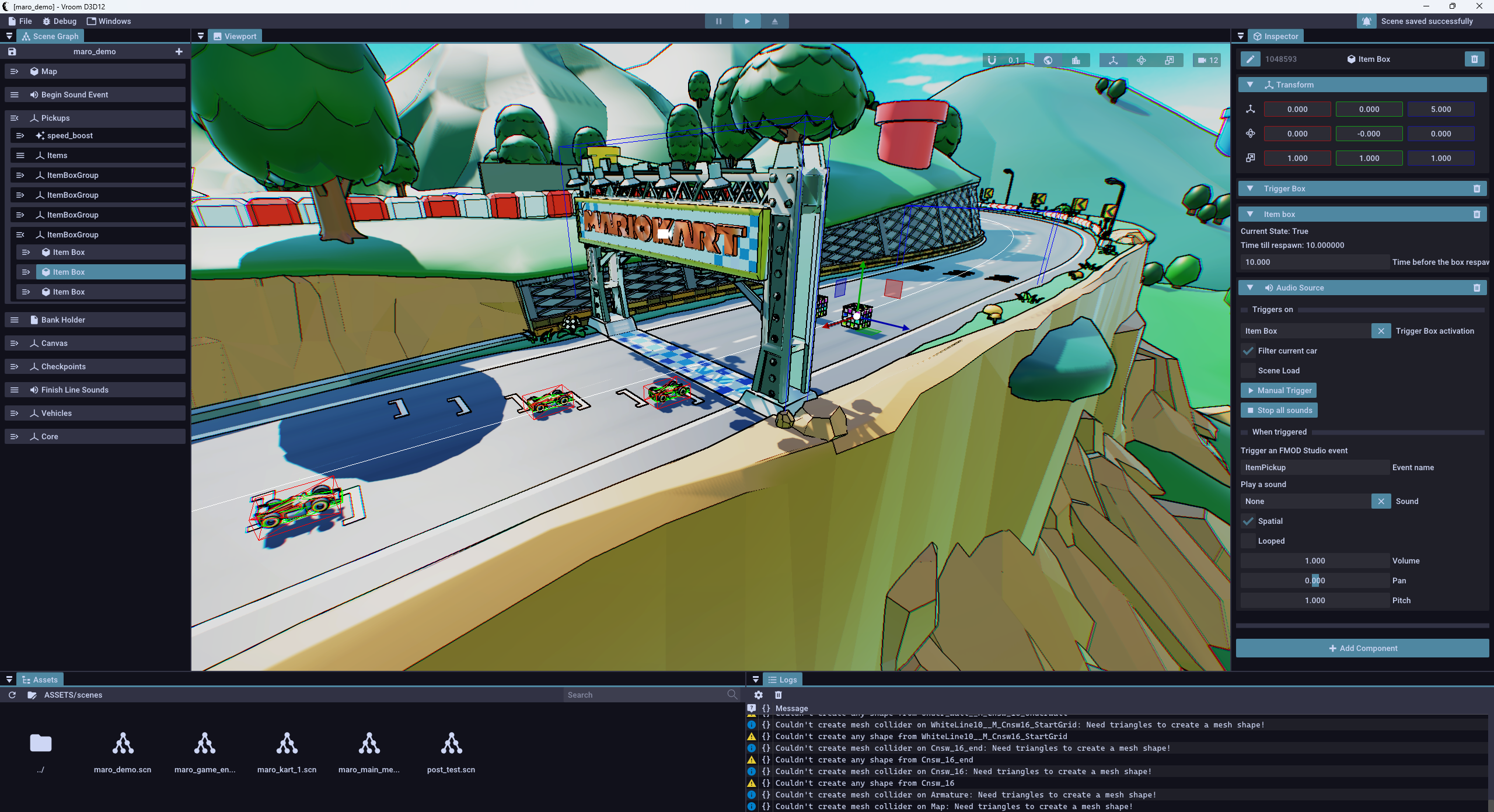Select the Logs tab
Viewport: 1494px width, 812px height.
tap(783, 680)
